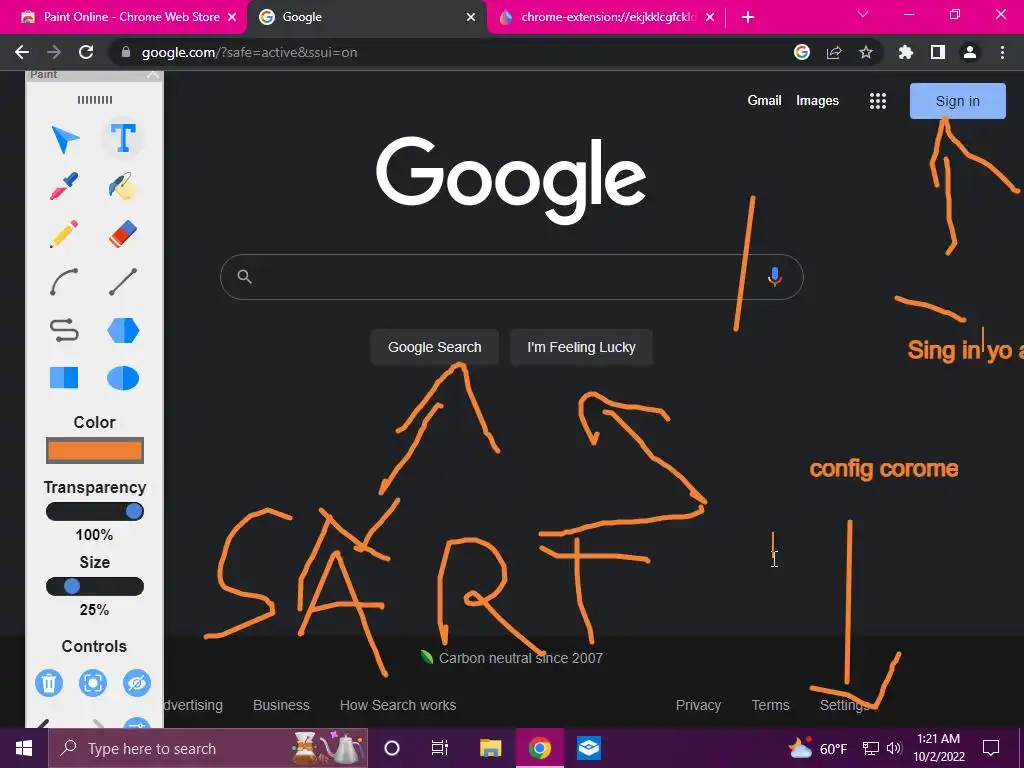Image resolution: width=1024 pixels, height=768 pixels.
Task: Close the Paint Online Chrome Web Store tab
Action: tap(232, 17)
